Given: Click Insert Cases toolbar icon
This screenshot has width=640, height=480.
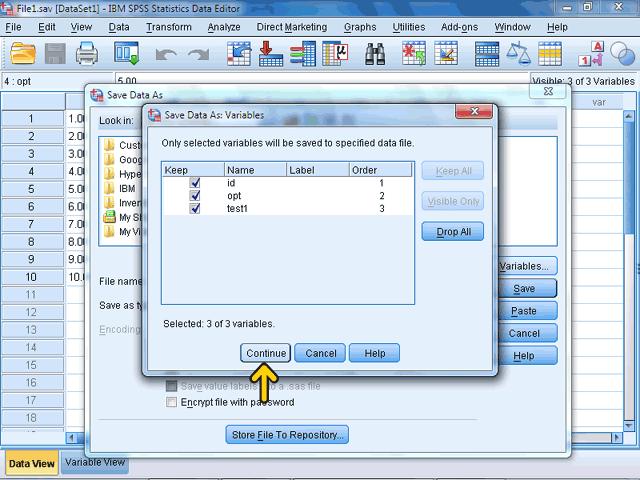Looking at the screenshot, I should click(x=413, y=53).
